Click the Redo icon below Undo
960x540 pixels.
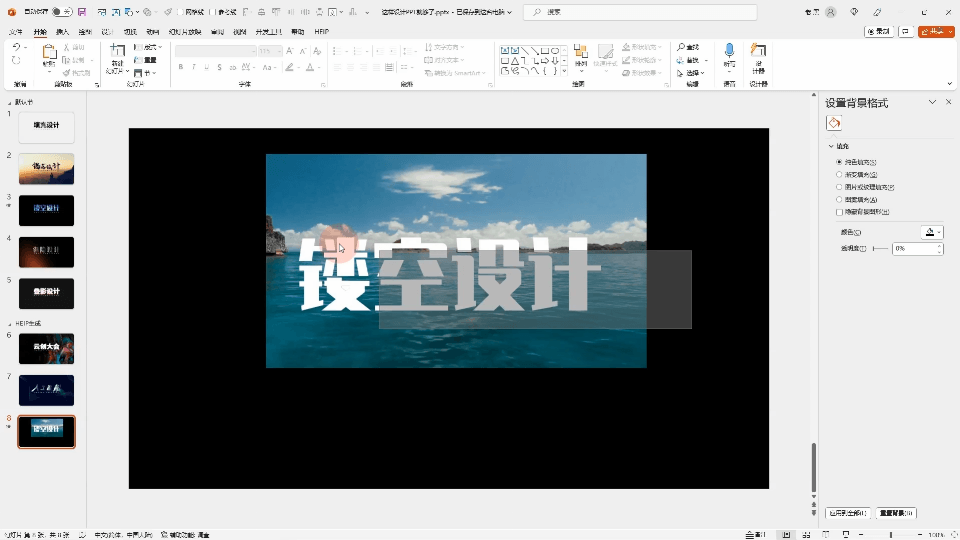(17, 60)
